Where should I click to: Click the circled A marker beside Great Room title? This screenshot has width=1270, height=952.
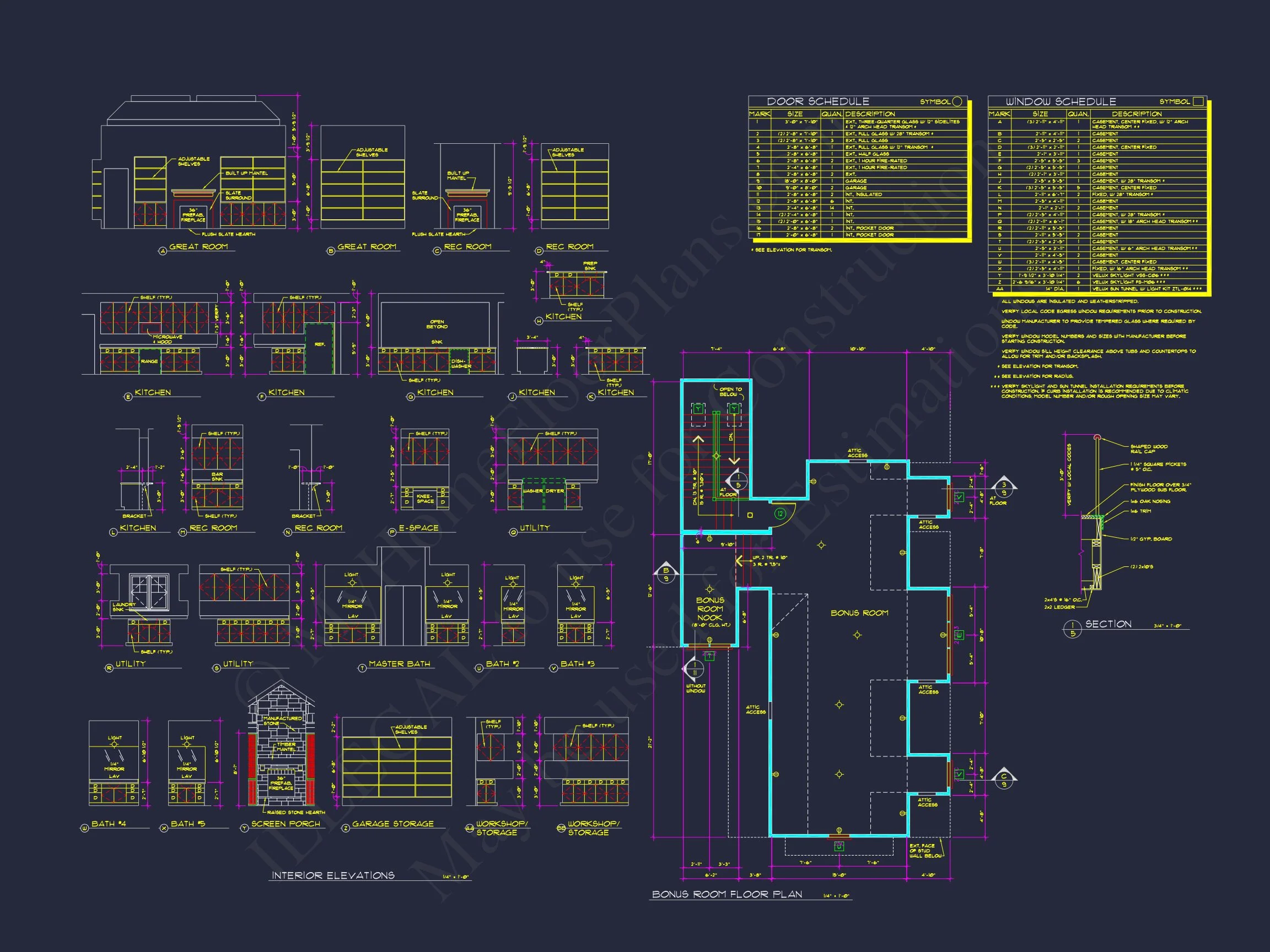pyautogui.click(x=163, y=251)
